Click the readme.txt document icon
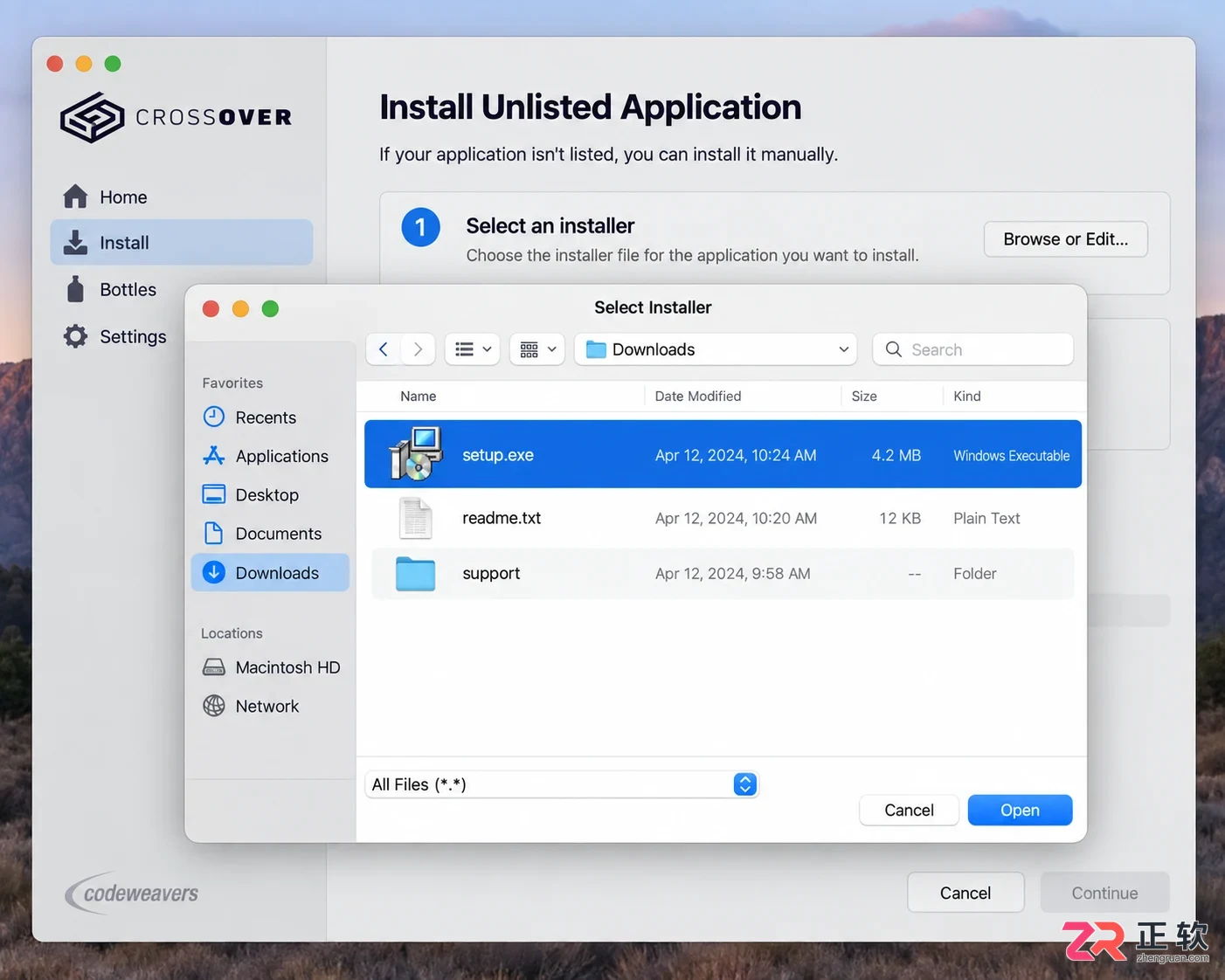 (x=416, y=518)
